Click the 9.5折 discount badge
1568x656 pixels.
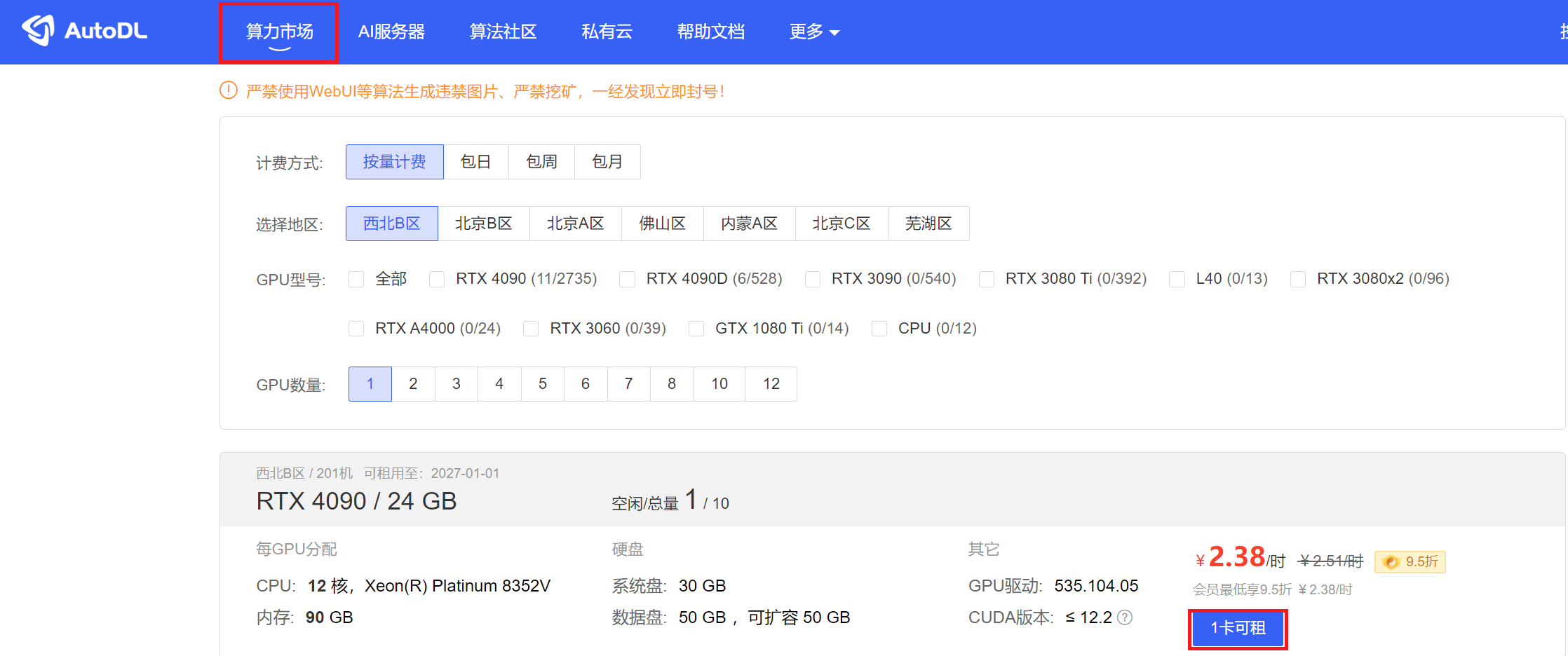pyautogui.click(x=1410, y=561)
